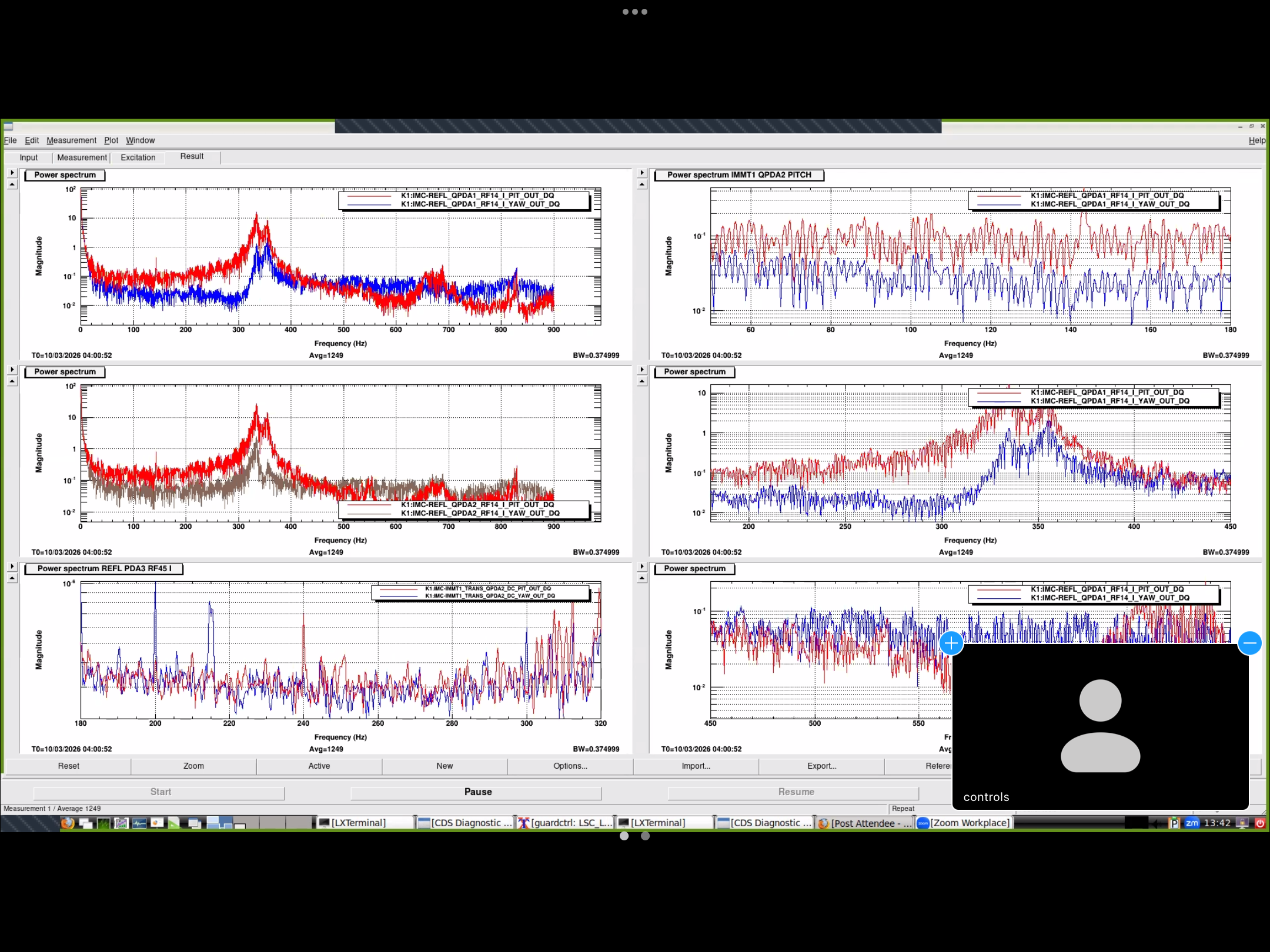Image resolution: width=1270 pixels, height=952 pixels.
Task: Open the guardctrl LSC taskbar window
Action: (x=565, y=823)
